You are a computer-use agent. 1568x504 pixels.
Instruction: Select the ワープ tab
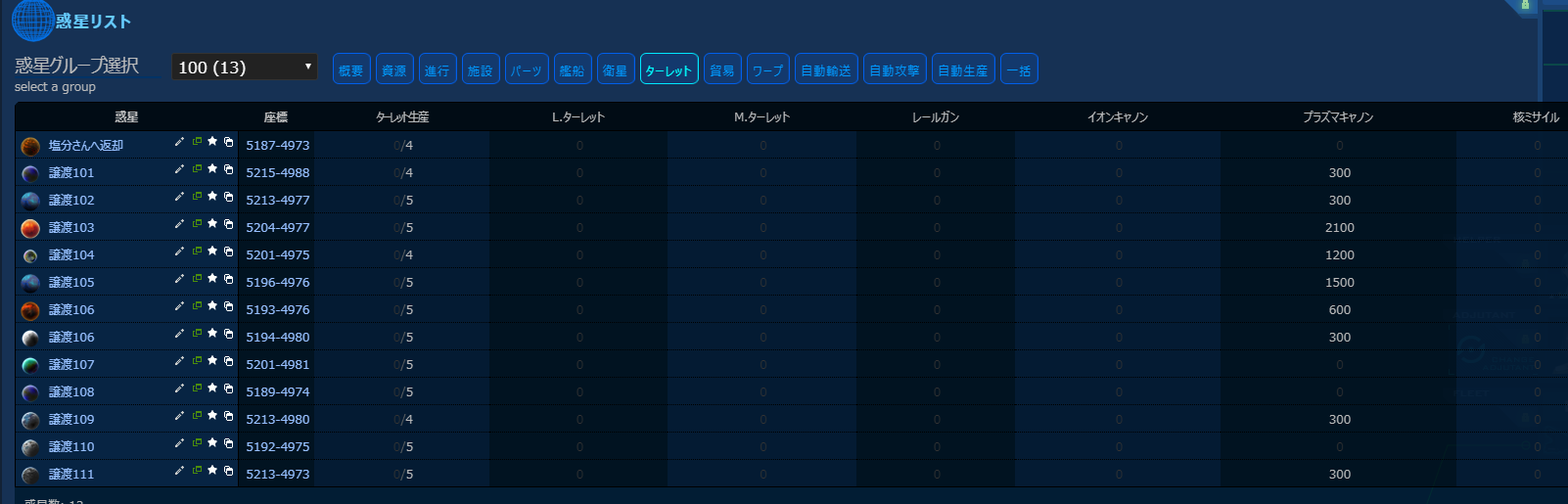pos(767,69)
